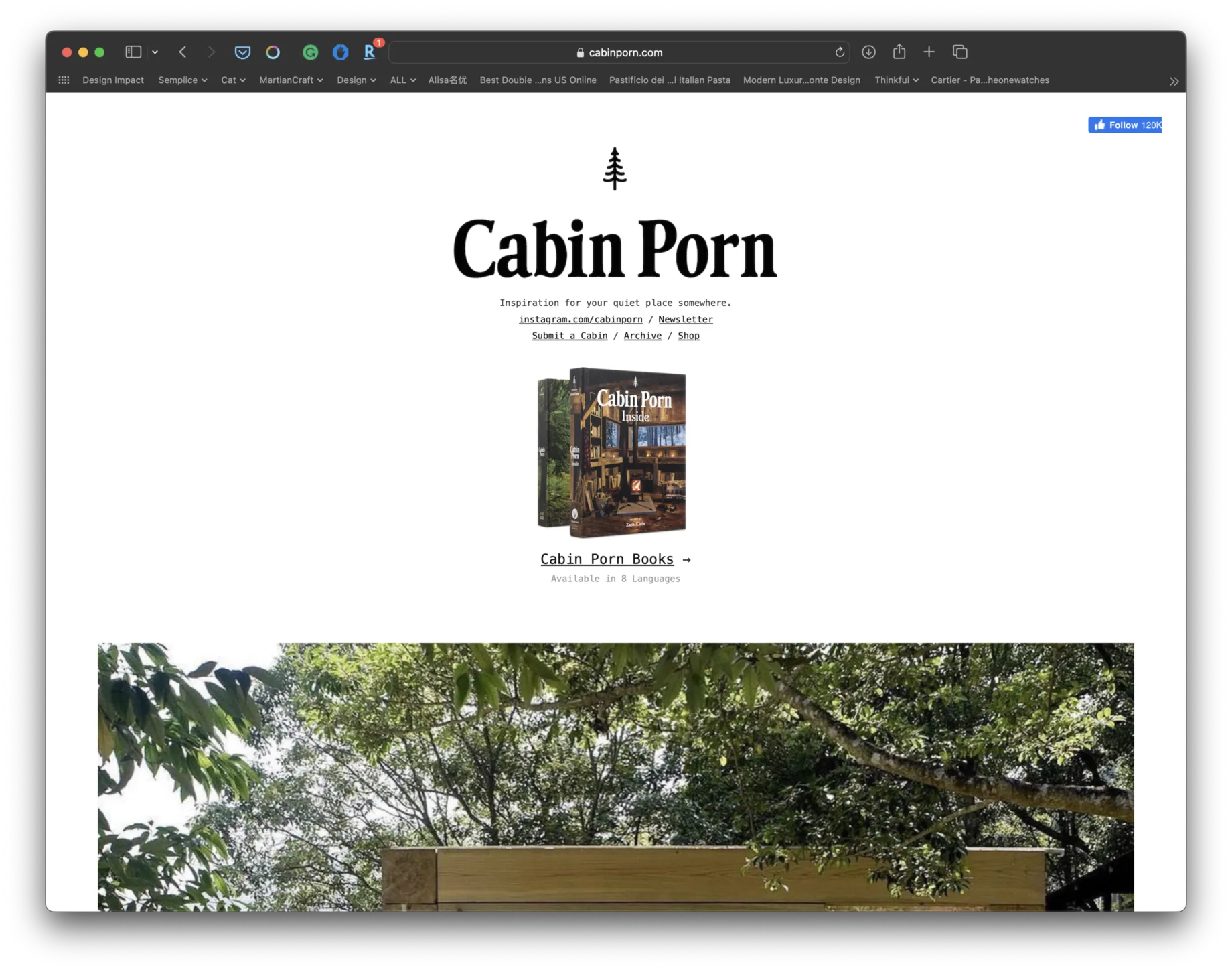The image size is (1232, 972).
Task: Expand the Design bookmarks folder
Action: 356,80
